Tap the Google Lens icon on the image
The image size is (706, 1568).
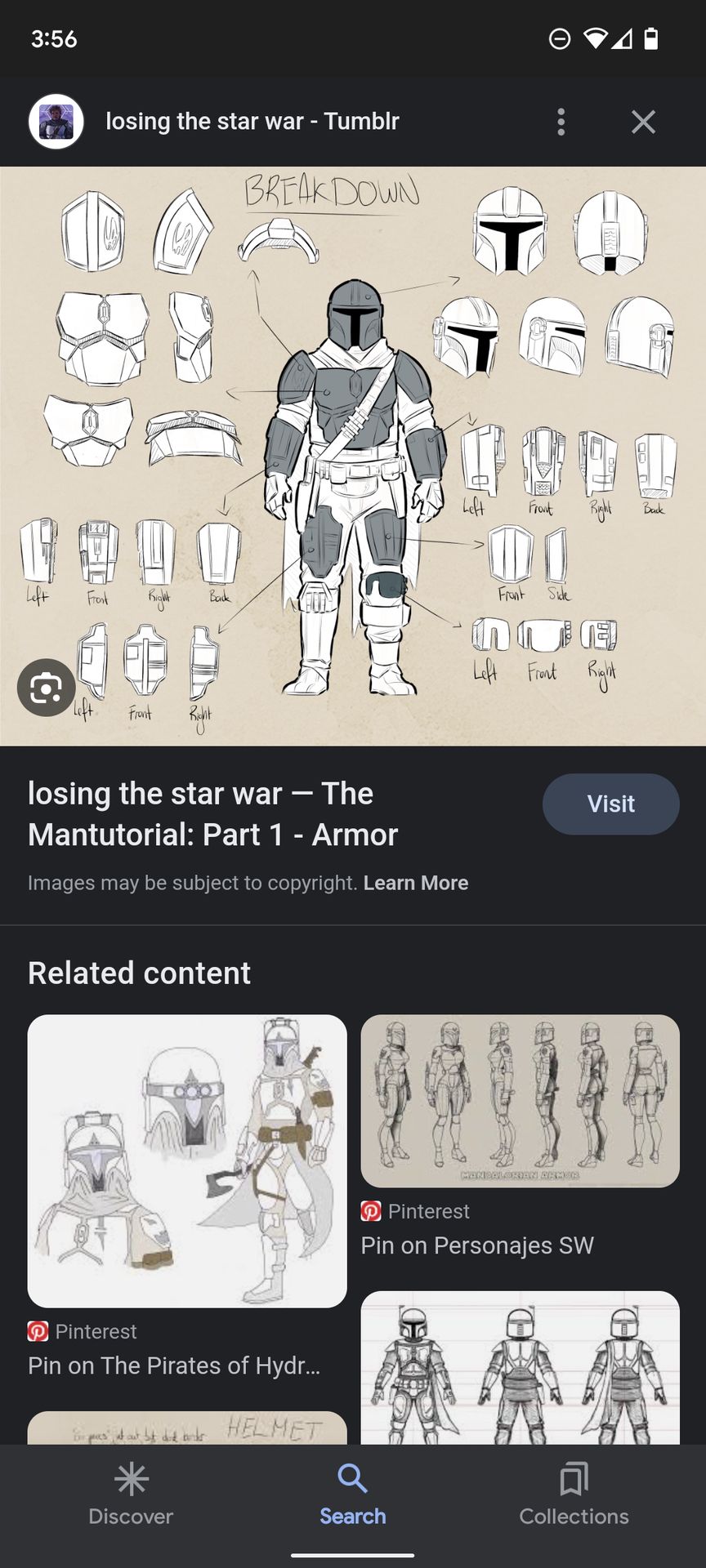click(x=47, y=688)
